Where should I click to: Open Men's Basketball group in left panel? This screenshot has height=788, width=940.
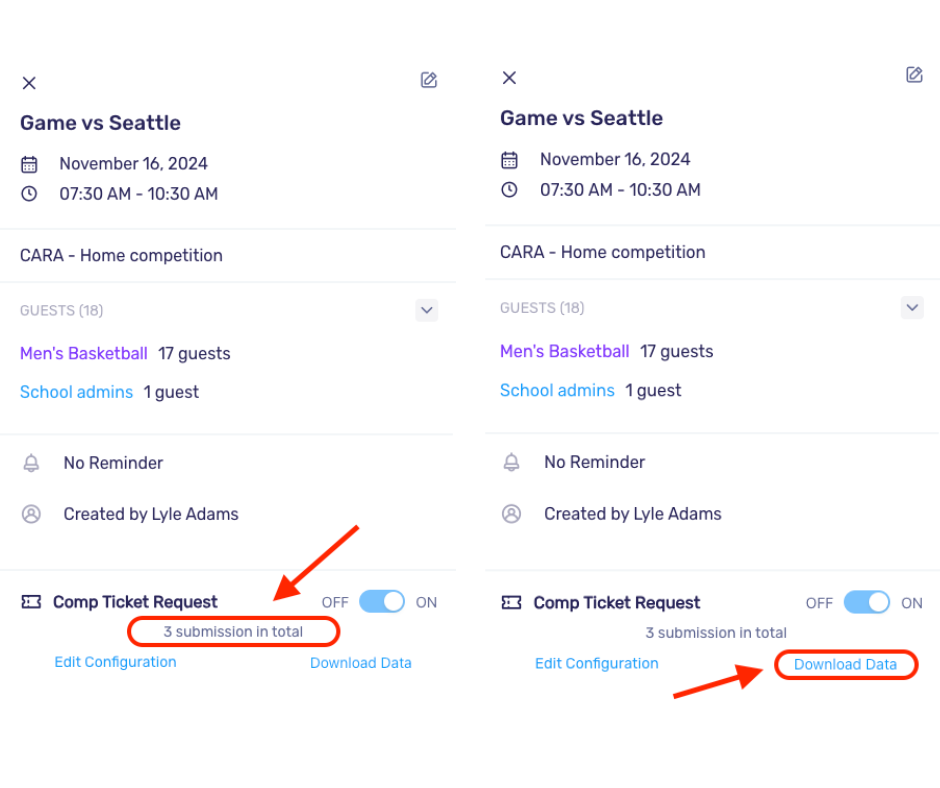pos(84,353)
